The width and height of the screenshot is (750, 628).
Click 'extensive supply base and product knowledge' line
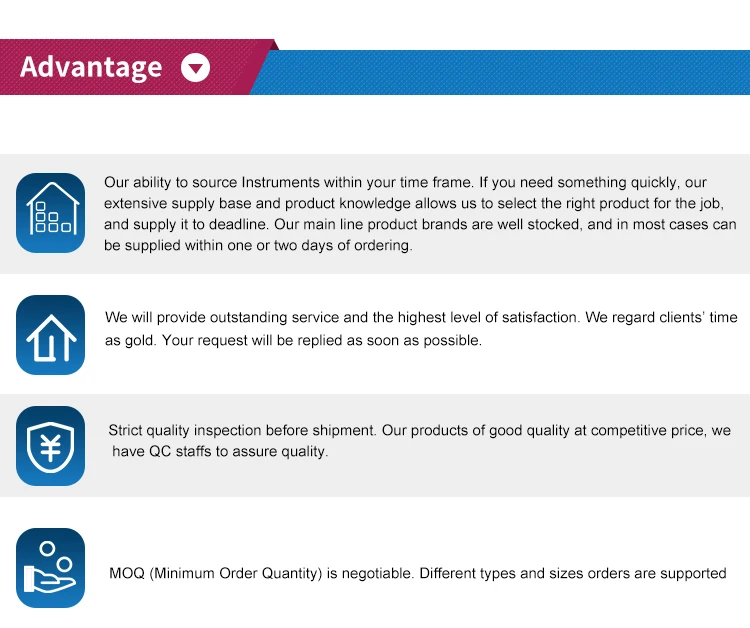414,203
